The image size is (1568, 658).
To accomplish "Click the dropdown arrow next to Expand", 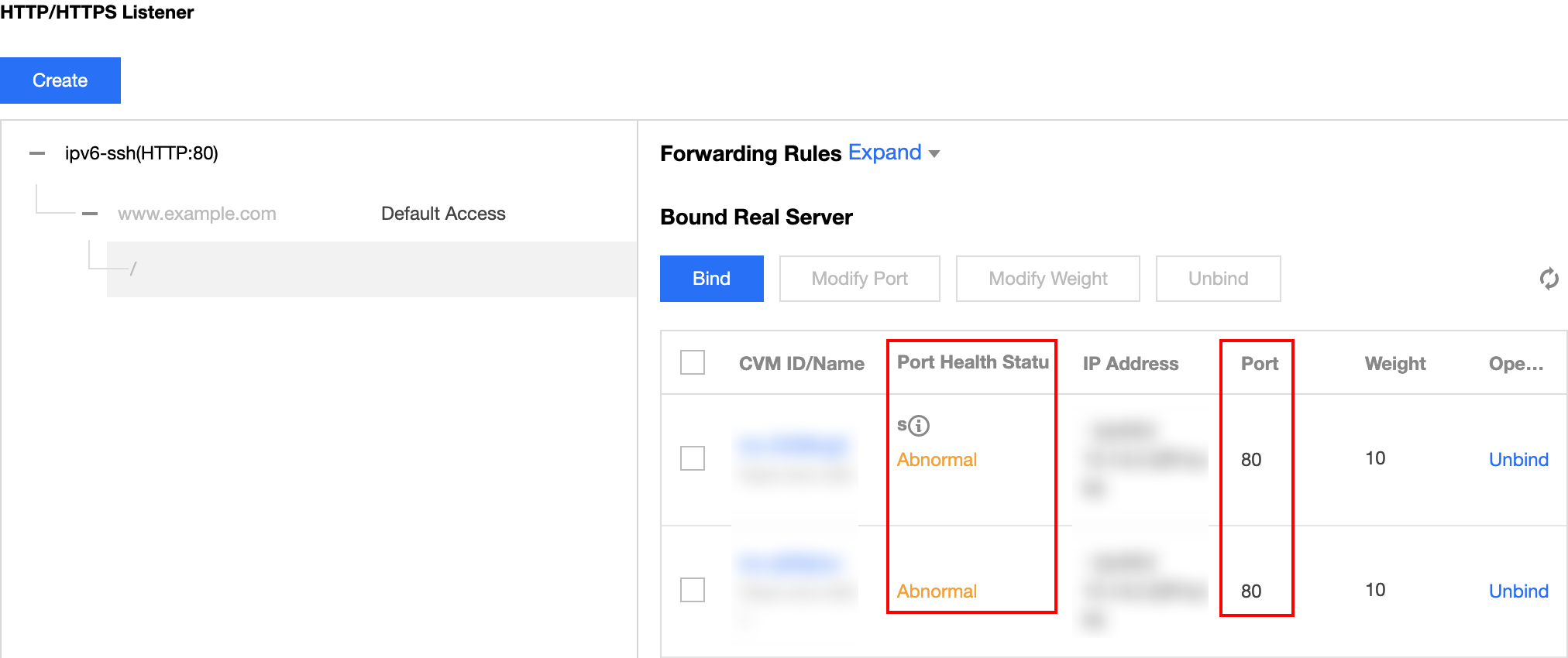I will point(934,154).
